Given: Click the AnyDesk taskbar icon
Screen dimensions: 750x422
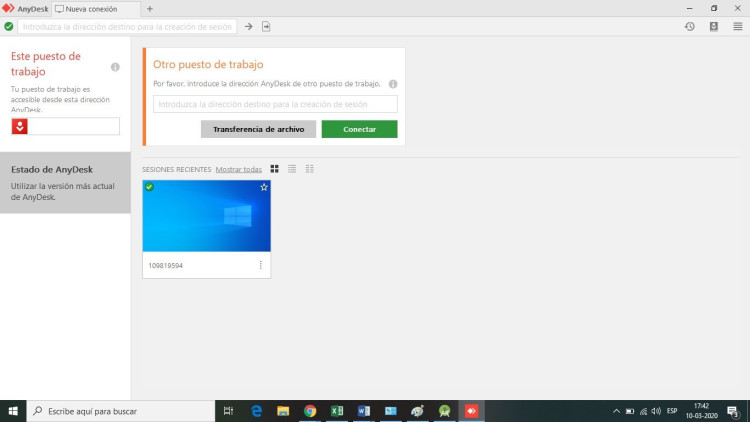Looking at the screenshot, I should coord(472,411).
